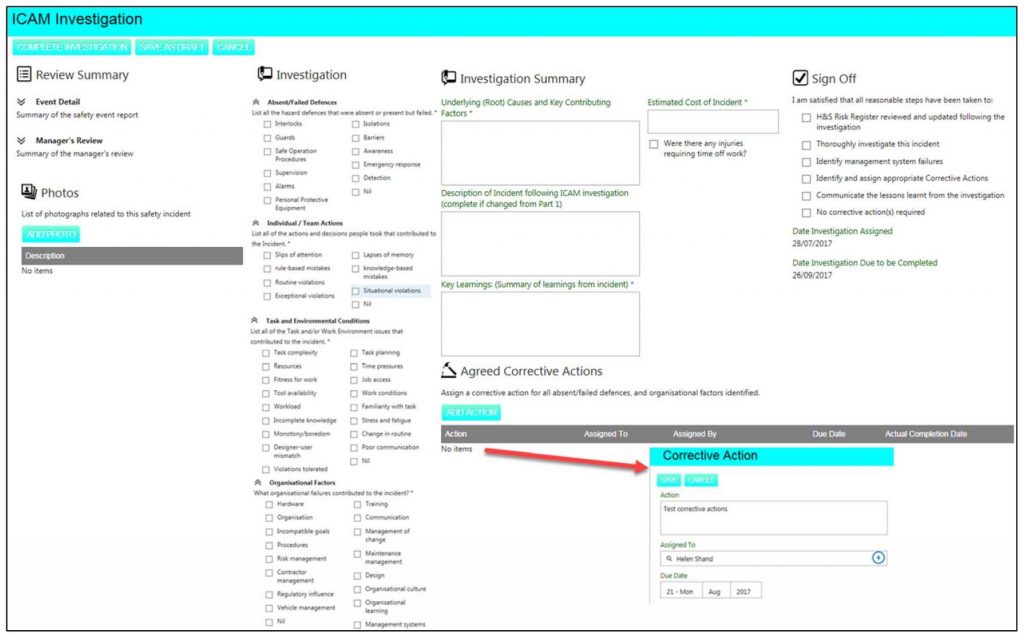Click the Investigation heading icon

click(x=265, y=75)
